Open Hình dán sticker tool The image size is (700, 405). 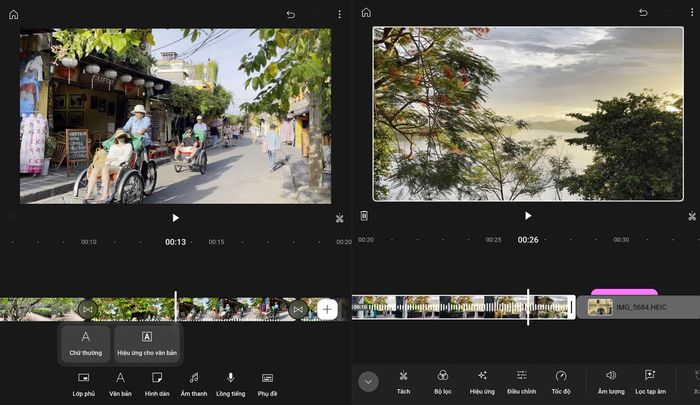(157, 384)
